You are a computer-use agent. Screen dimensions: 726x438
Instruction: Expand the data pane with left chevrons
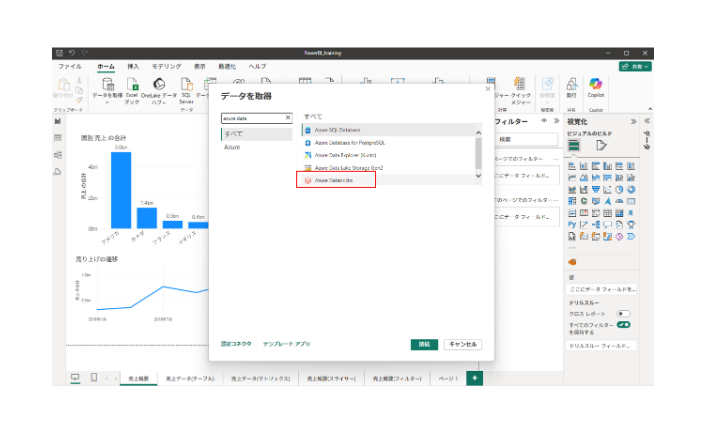coord(647,121)
